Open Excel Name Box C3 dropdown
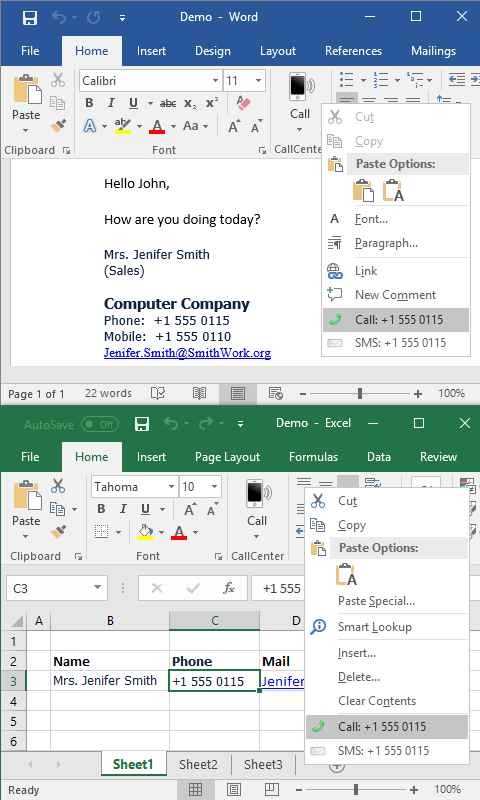The width and height of the screenshot is (480, 800). pyautogui.click(x=97, y=588)
